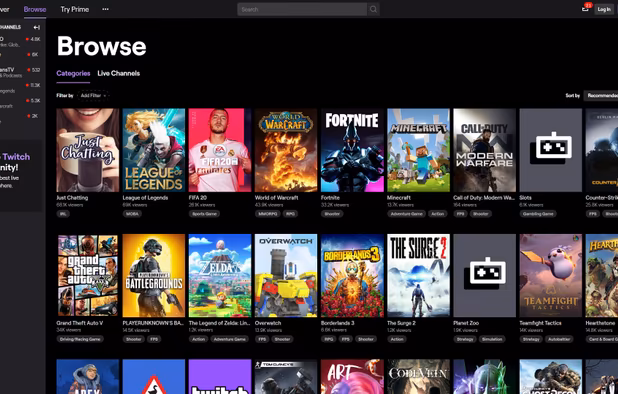Open the Borderlands 3 cover art
The height and width of the screenshot is (394, 618).
tap(352, 275)
